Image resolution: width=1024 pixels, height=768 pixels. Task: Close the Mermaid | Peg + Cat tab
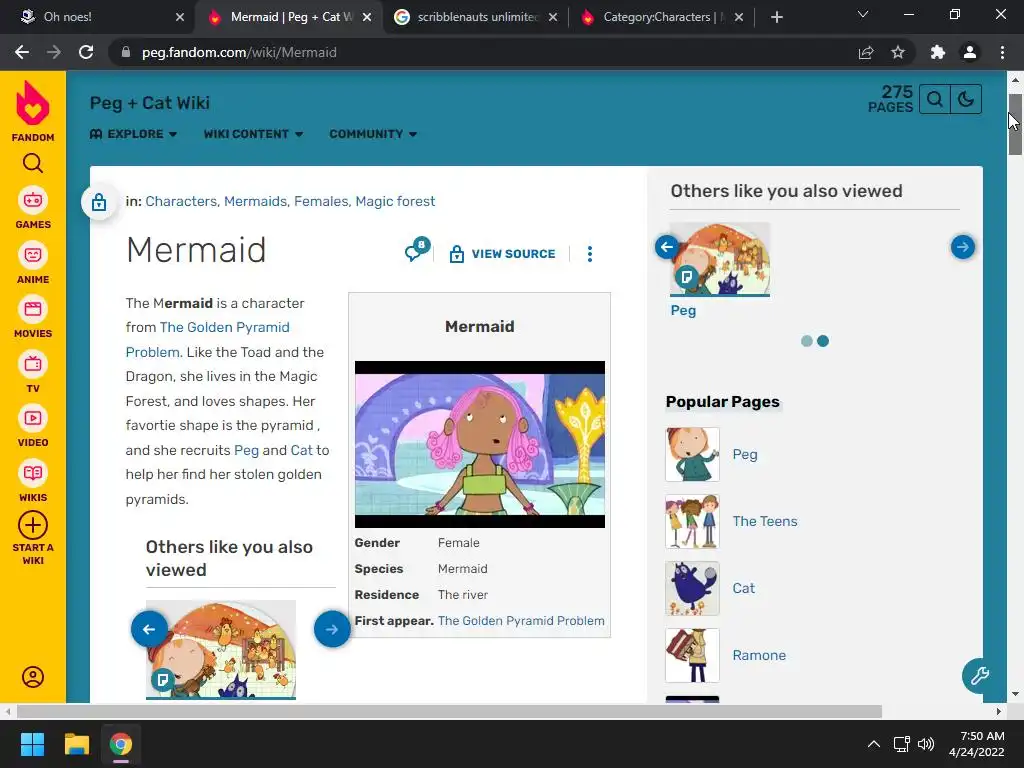pyautogui.click(x=367, y=17)
